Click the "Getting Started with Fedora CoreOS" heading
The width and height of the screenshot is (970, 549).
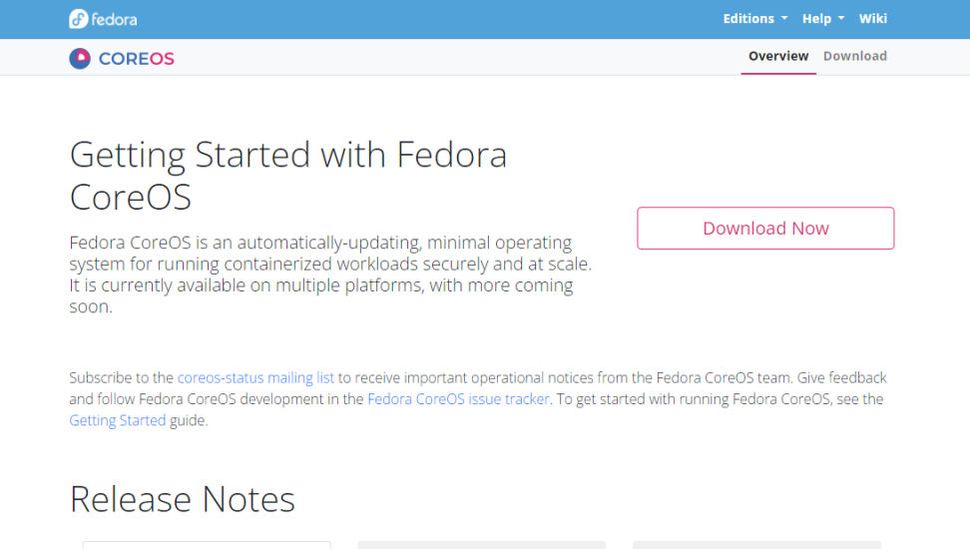pyautogui.click(x=288, y=175)
